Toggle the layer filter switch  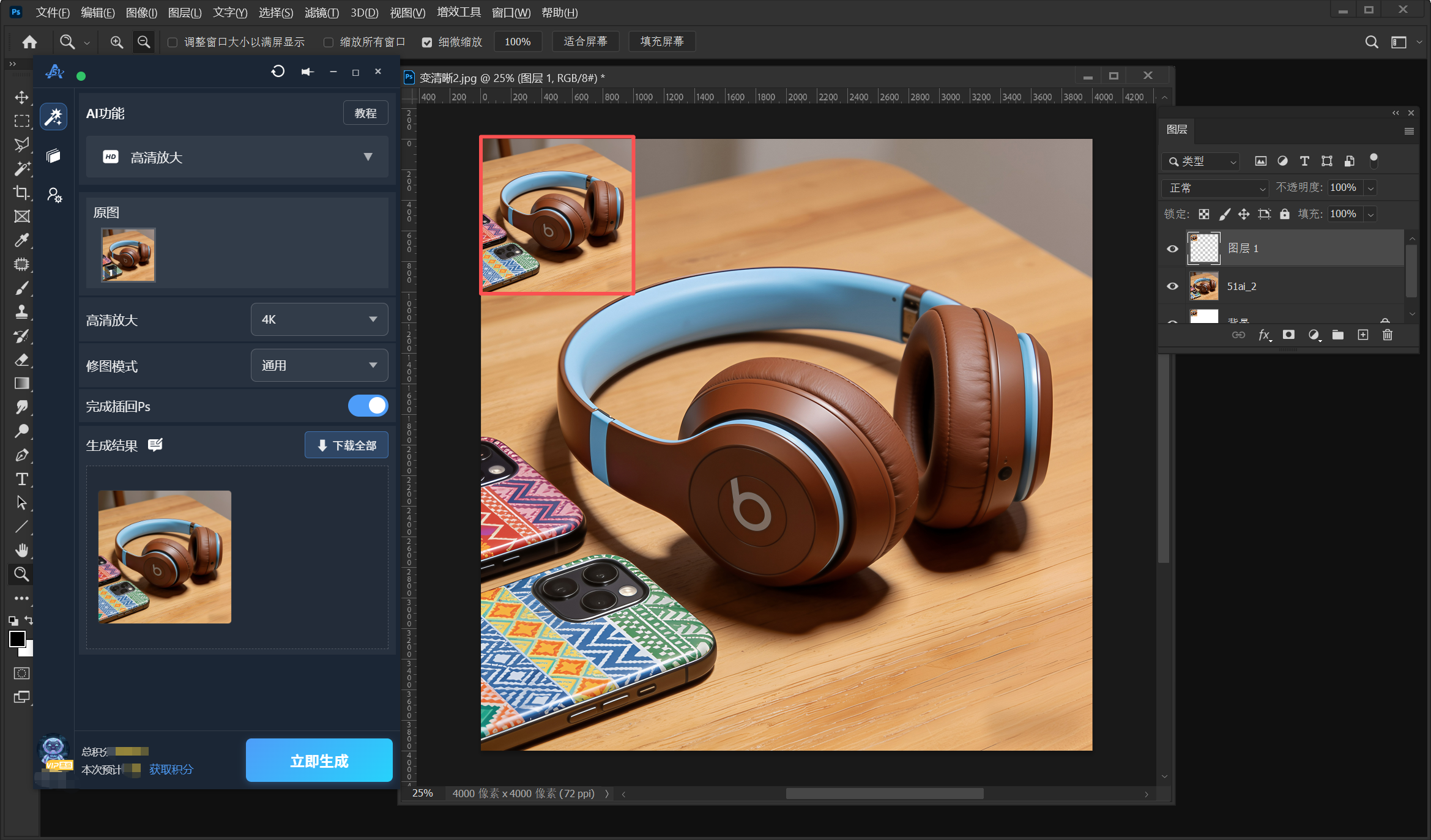pyautogui.click(x=1373, y=161)
